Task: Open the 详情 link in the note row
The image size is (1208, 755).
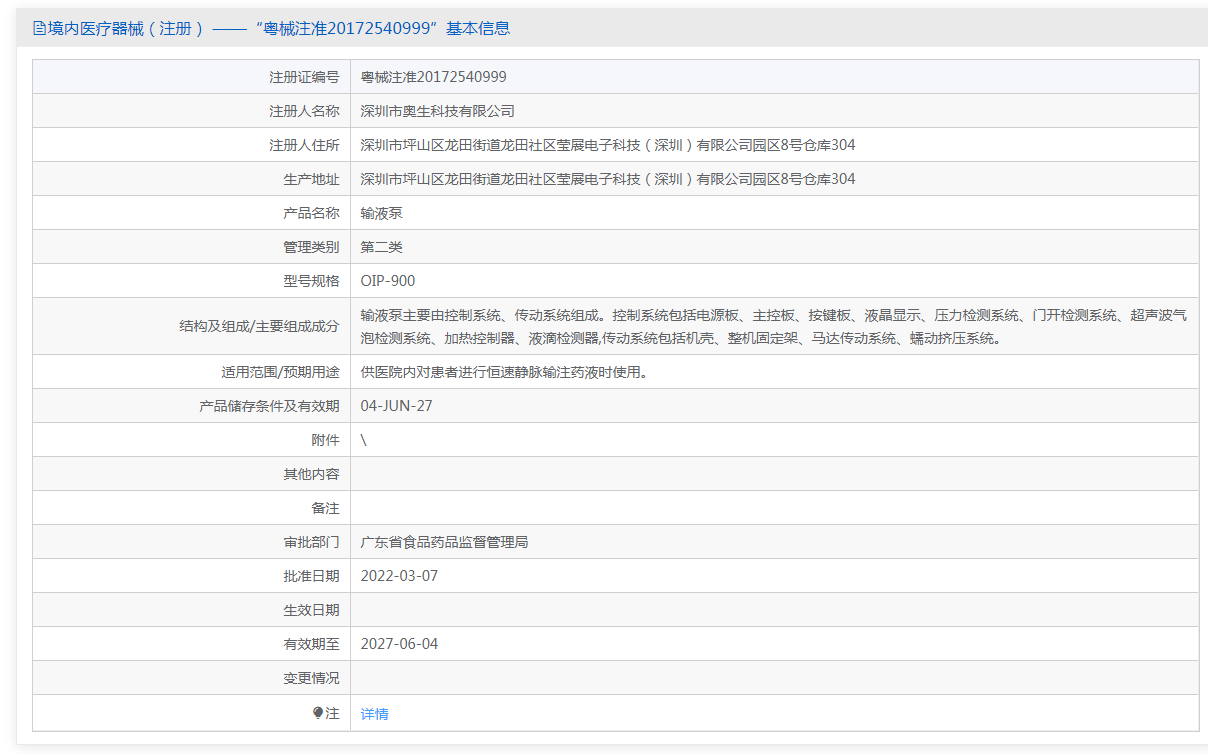Action: pyautogui.click(x=374, y=714)
